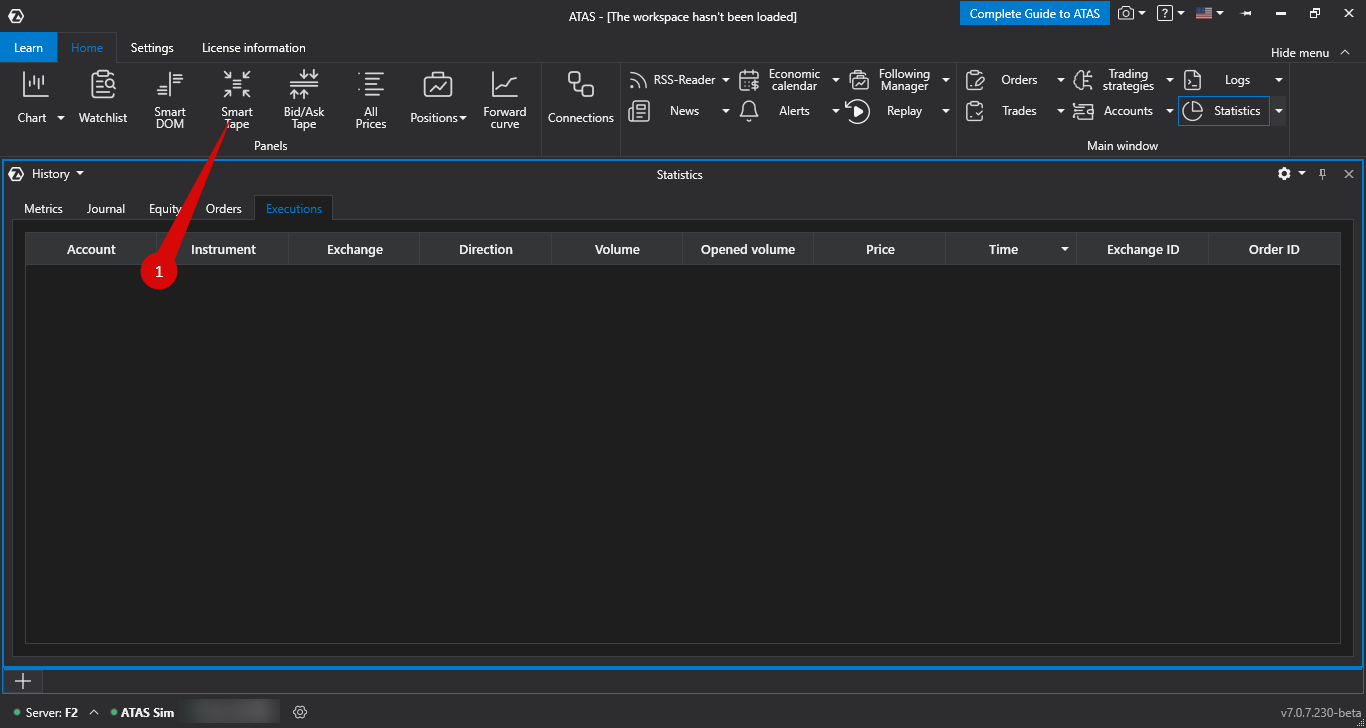Click the Server: F2 status indicator
The image size is (1366, 728).
[46, 713]
